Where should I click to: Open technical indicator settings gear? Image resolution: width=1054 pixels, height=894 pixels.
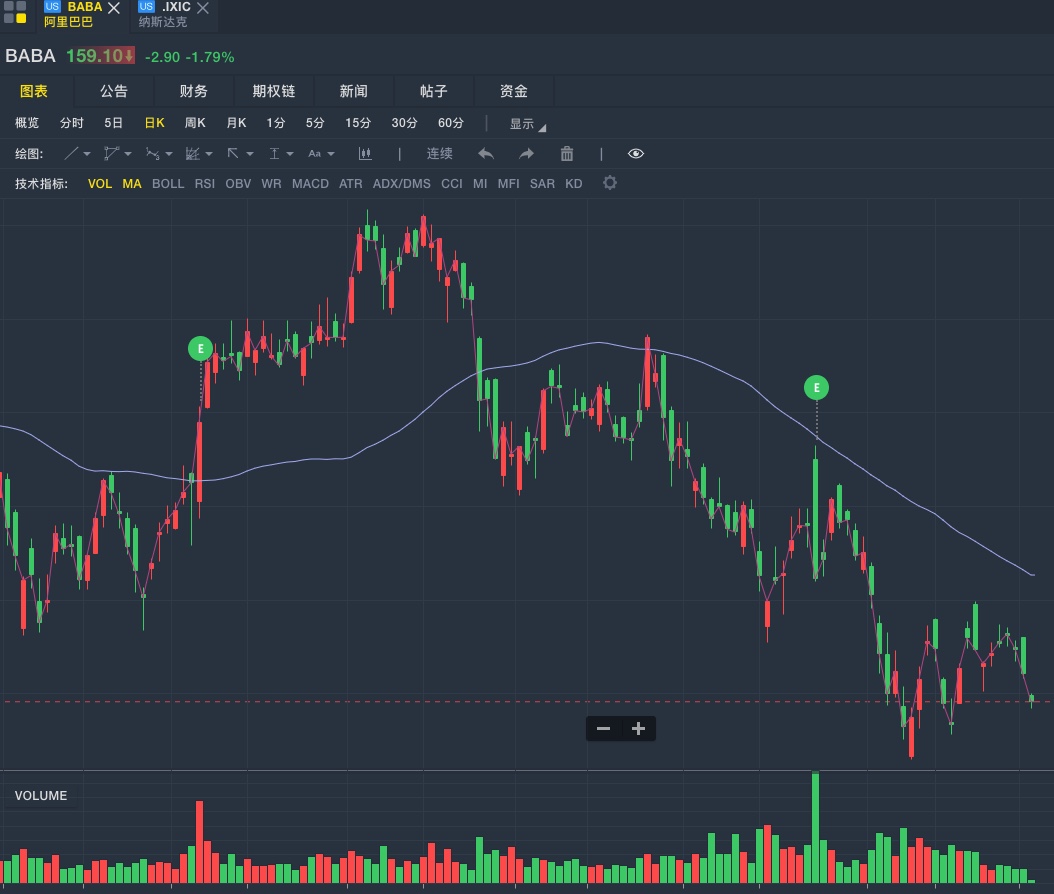610,183
